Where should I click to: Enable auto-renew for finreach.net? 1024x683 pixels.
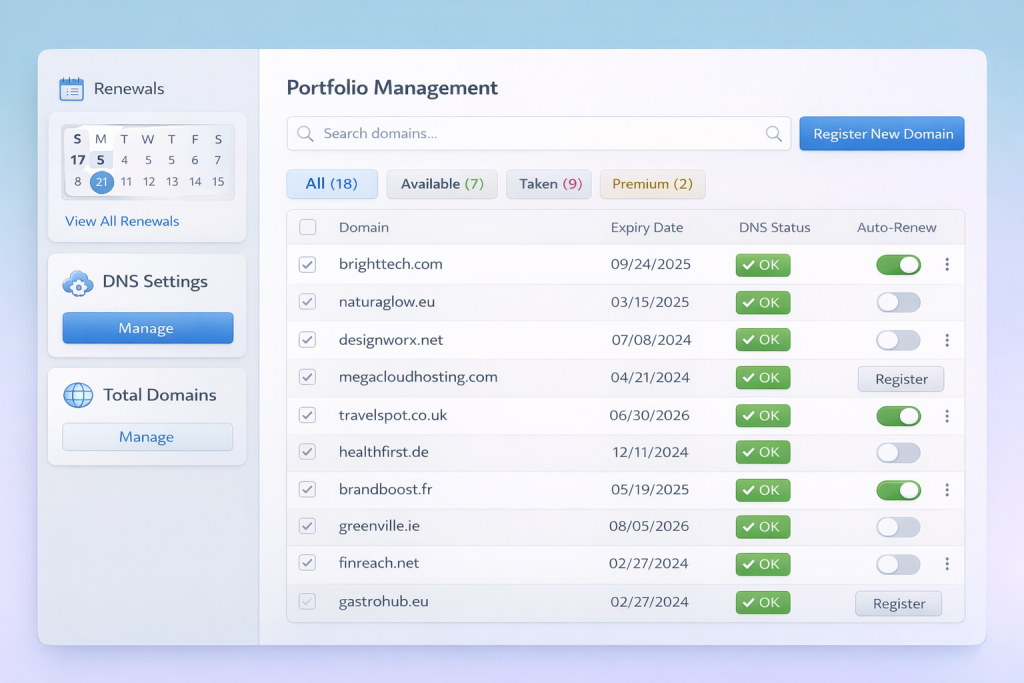(x=899, y=564)
